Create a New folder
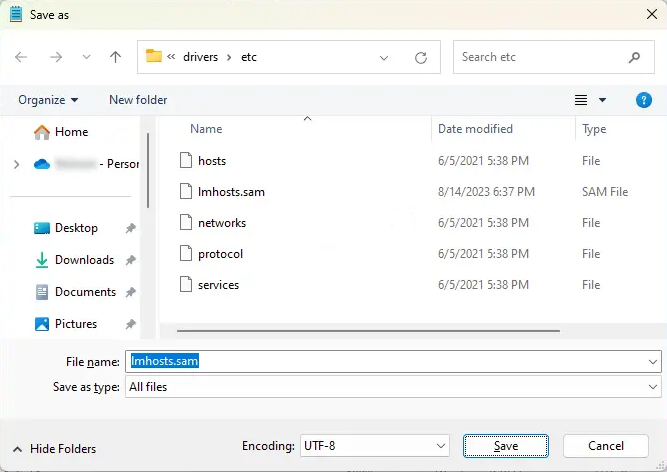Viewport: 667px width, 472px height. (x=138, y=100)
